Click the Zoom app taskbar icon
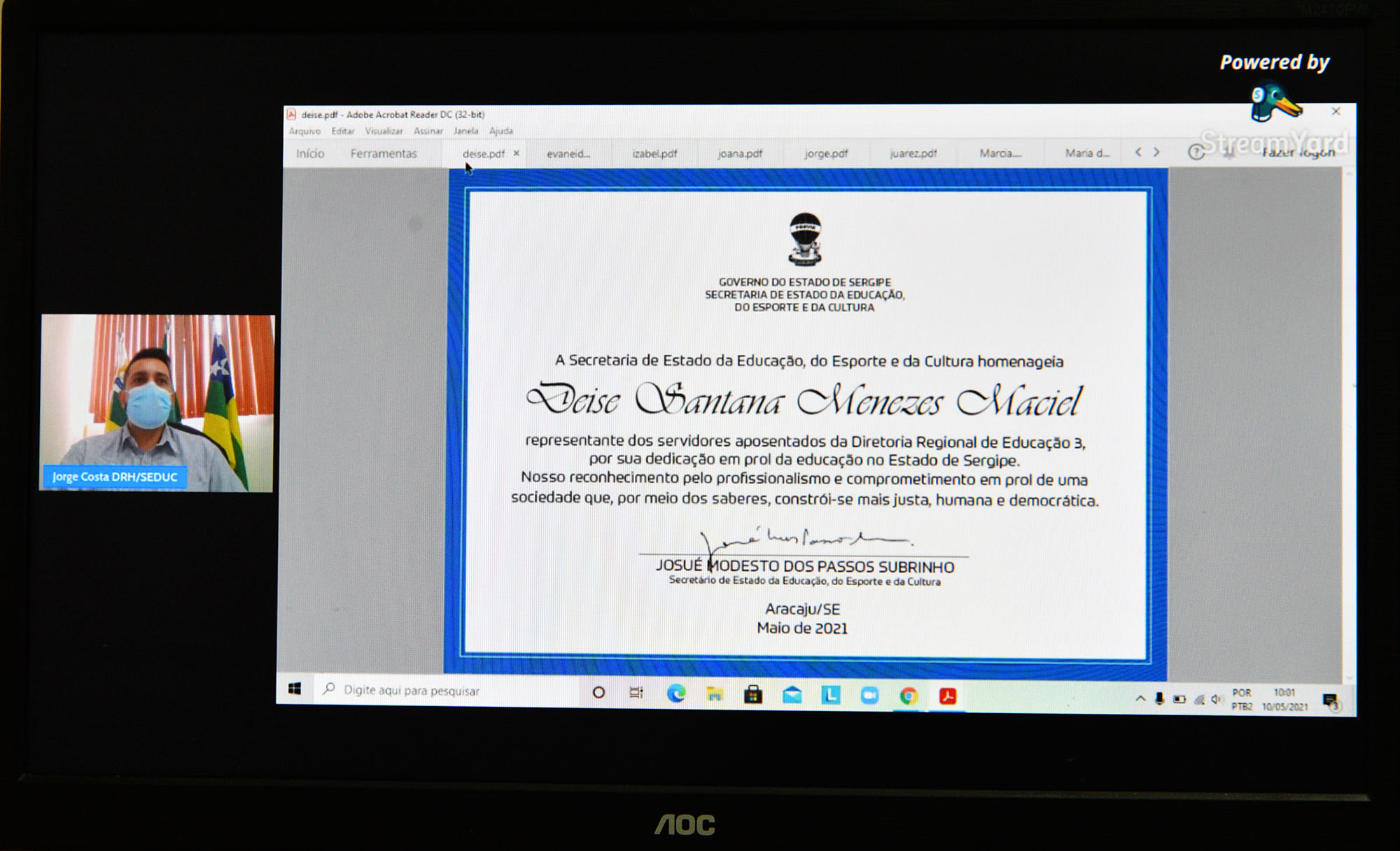 (870, 696)
